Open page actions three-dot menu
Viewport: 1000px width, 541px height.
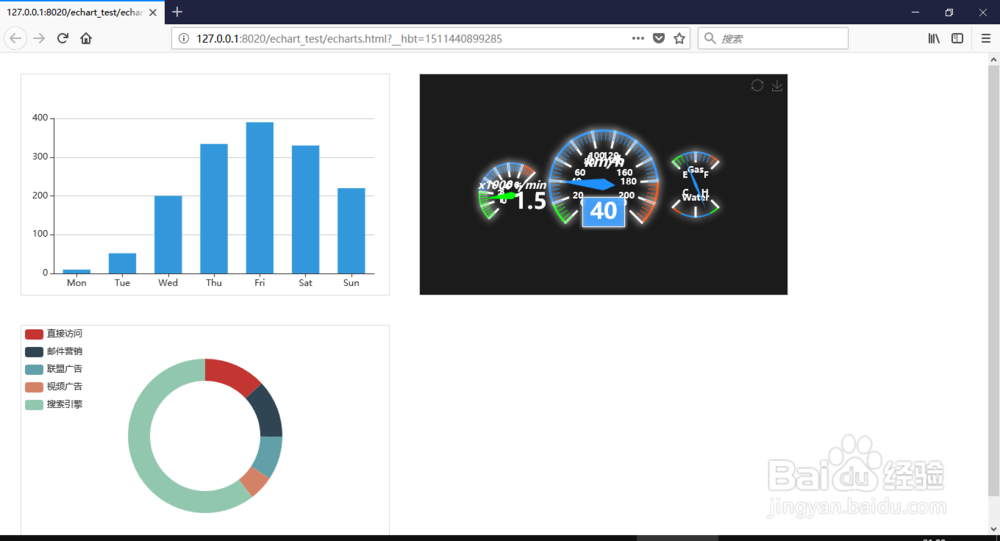click(x=638, y=38)
